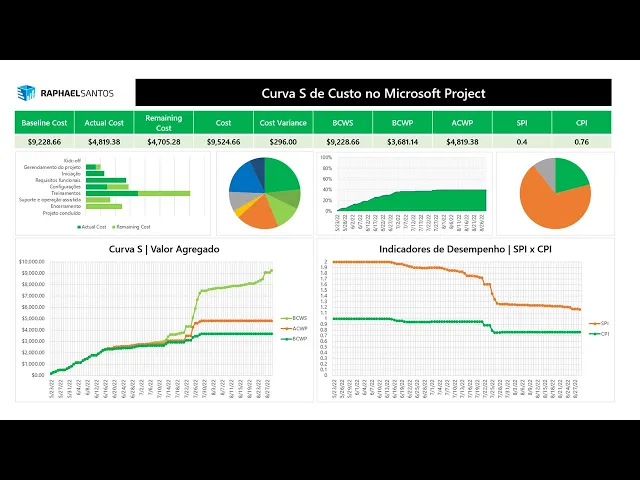Select the Baseline Cost header cell
The width and height of the screenshot is (640, 480).
(x=44, y=122)
